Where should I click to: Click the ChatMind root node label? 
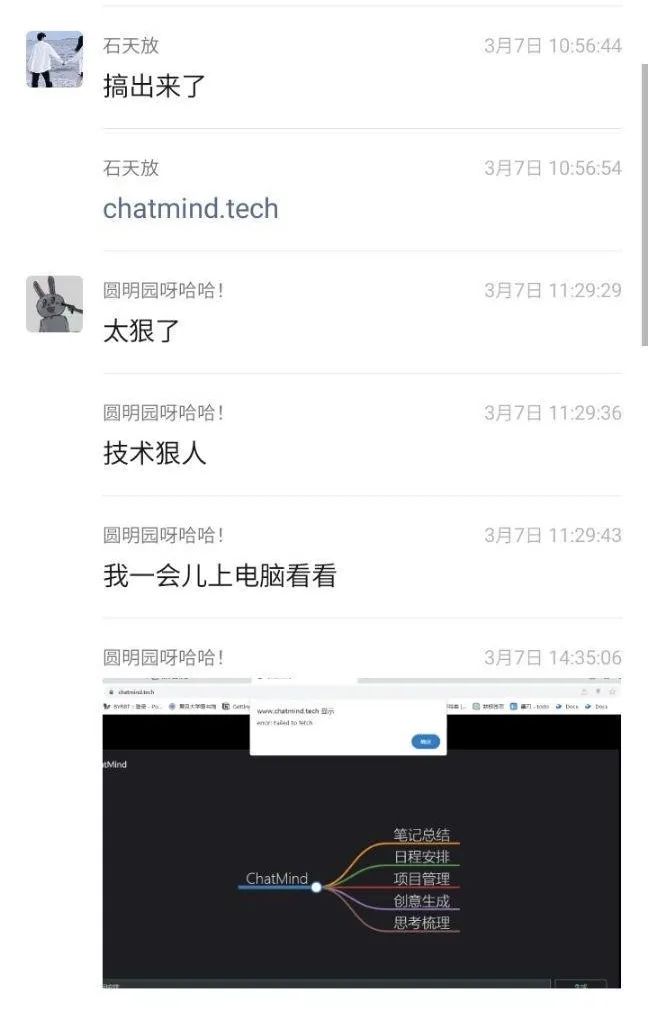(x=276, y=878)
